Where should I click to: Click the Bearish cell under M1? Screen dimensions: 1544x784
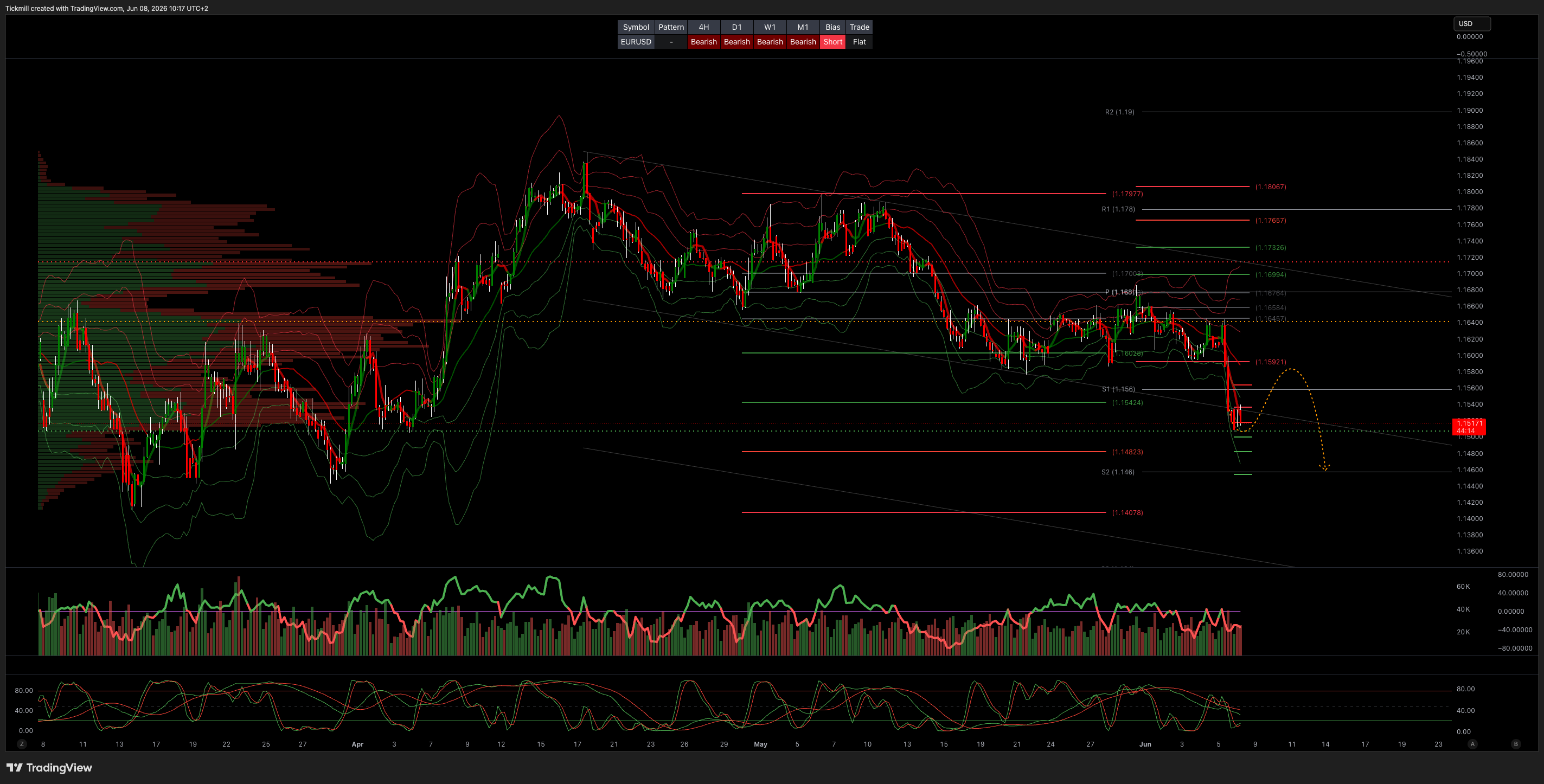click(803, 42)
